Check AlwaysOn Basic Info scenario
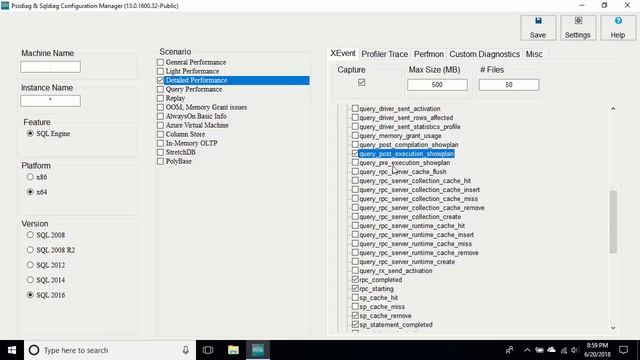 [x=160, y=116]
